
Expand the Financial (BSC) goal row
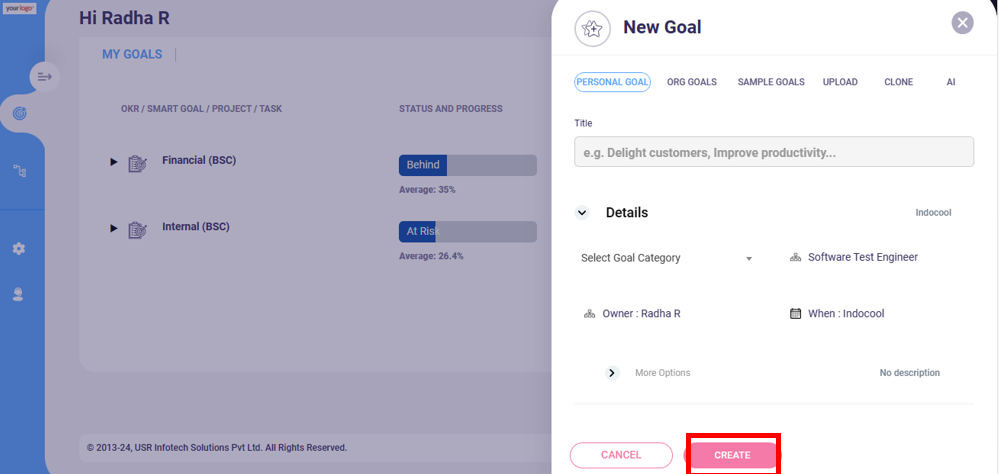pos(114,162)
